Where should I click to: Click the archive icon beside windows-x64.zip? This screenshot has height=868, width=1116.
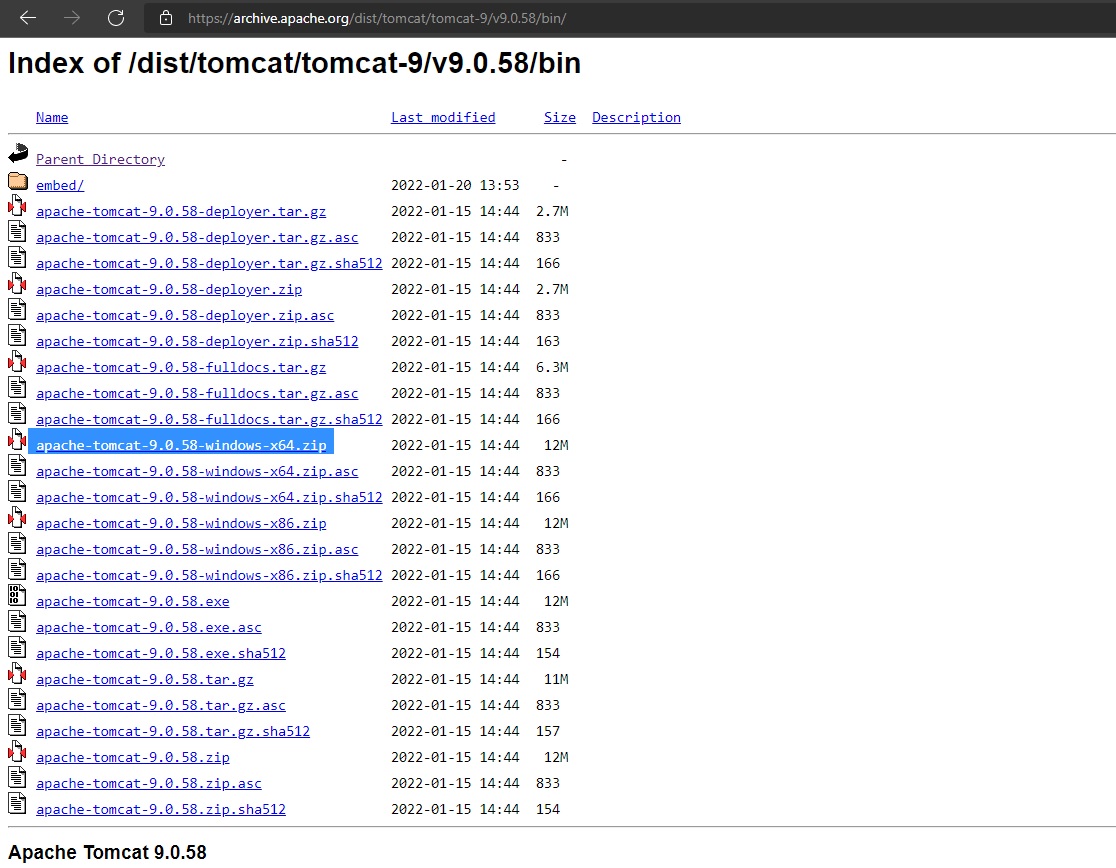tap(18, 440)
